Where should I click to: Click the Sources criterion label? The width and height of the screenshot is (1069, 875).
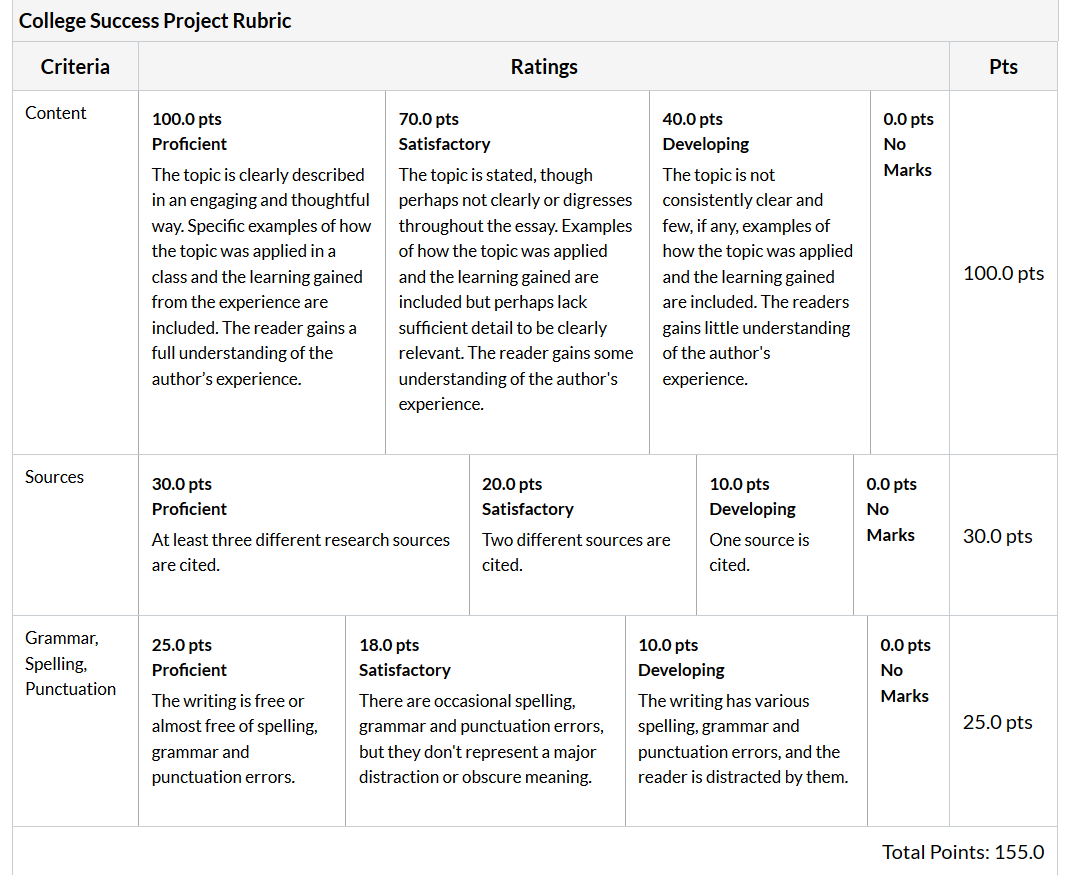click(x=55, y=477)
